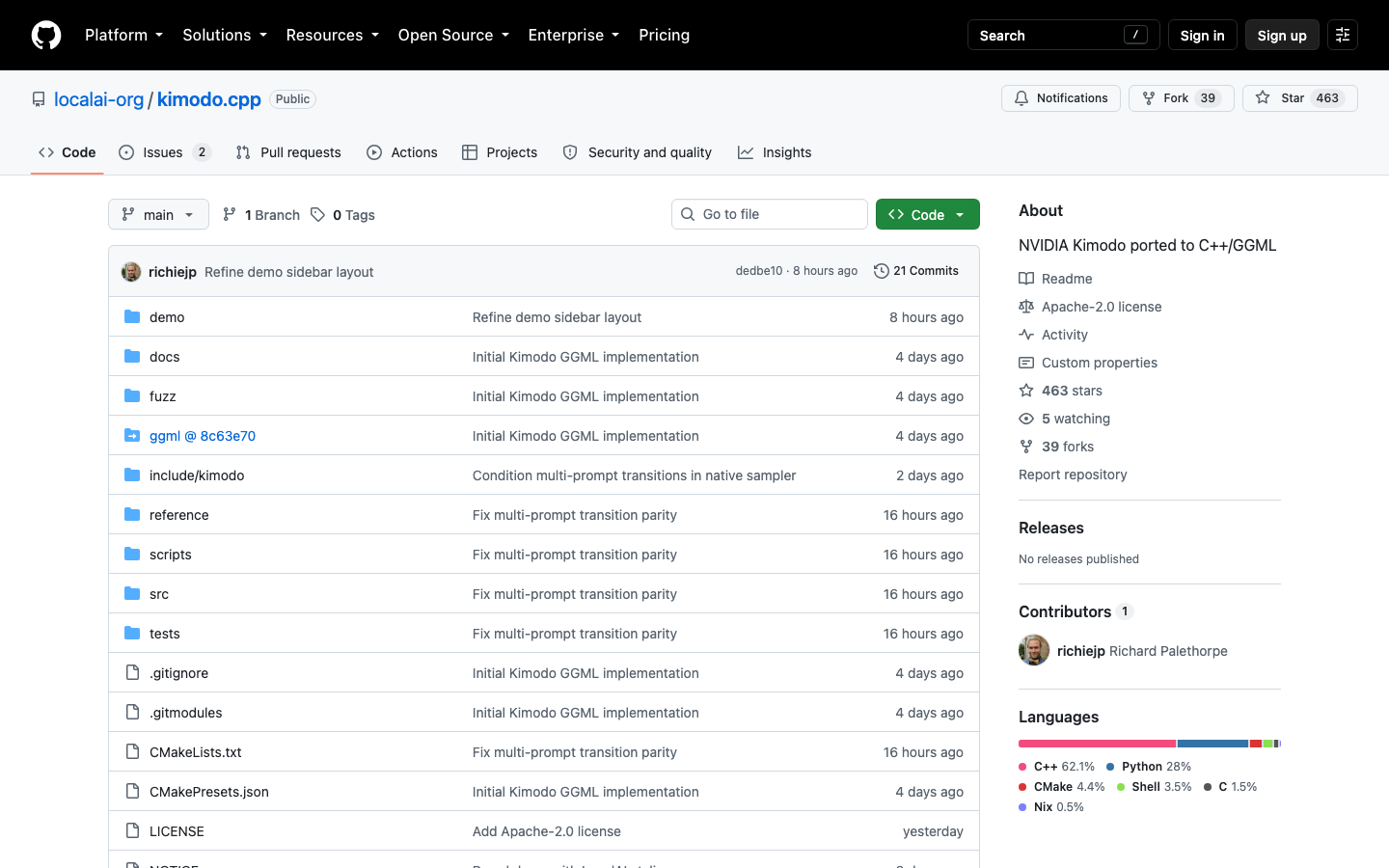Focus the Search field in the header
The image size is (1389, 868).
point(1063,35)
